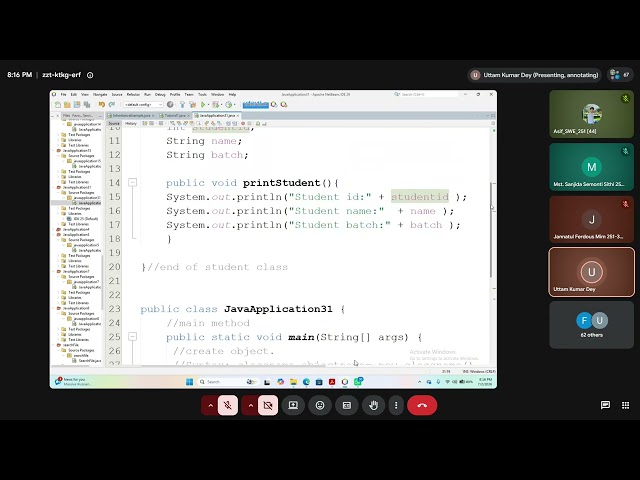Screen dimensions: 640x480
Task: Click Clean and Build Project icon
Action: tap(192, 105)
